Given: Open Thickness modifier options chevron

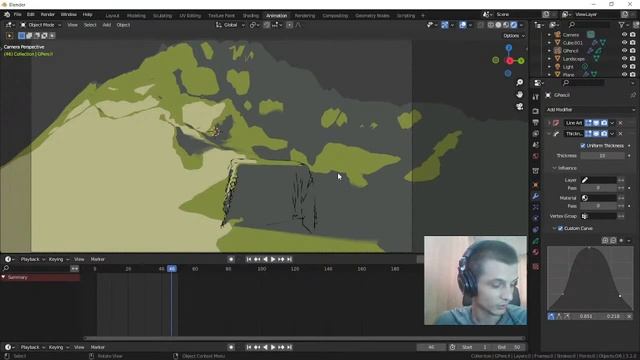Looking at the screenshot, I should 612,134.
